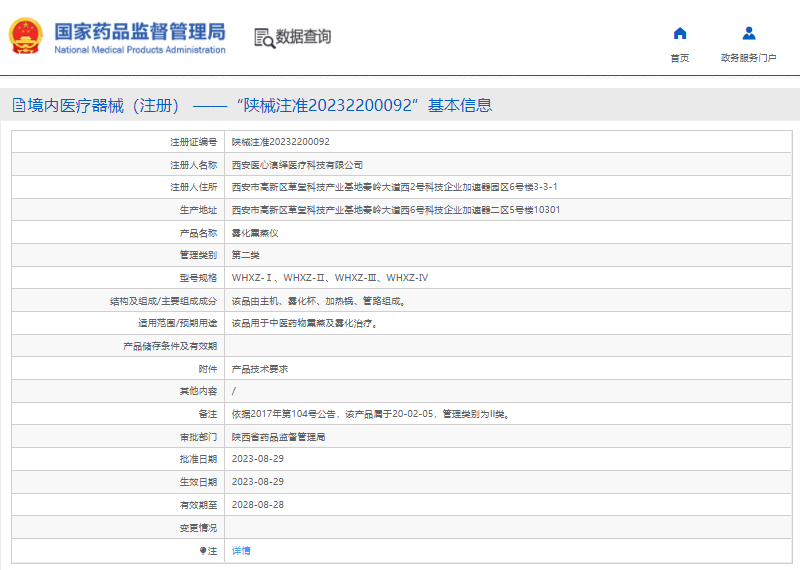Click the 注册人住所 address value

[394, 187]
